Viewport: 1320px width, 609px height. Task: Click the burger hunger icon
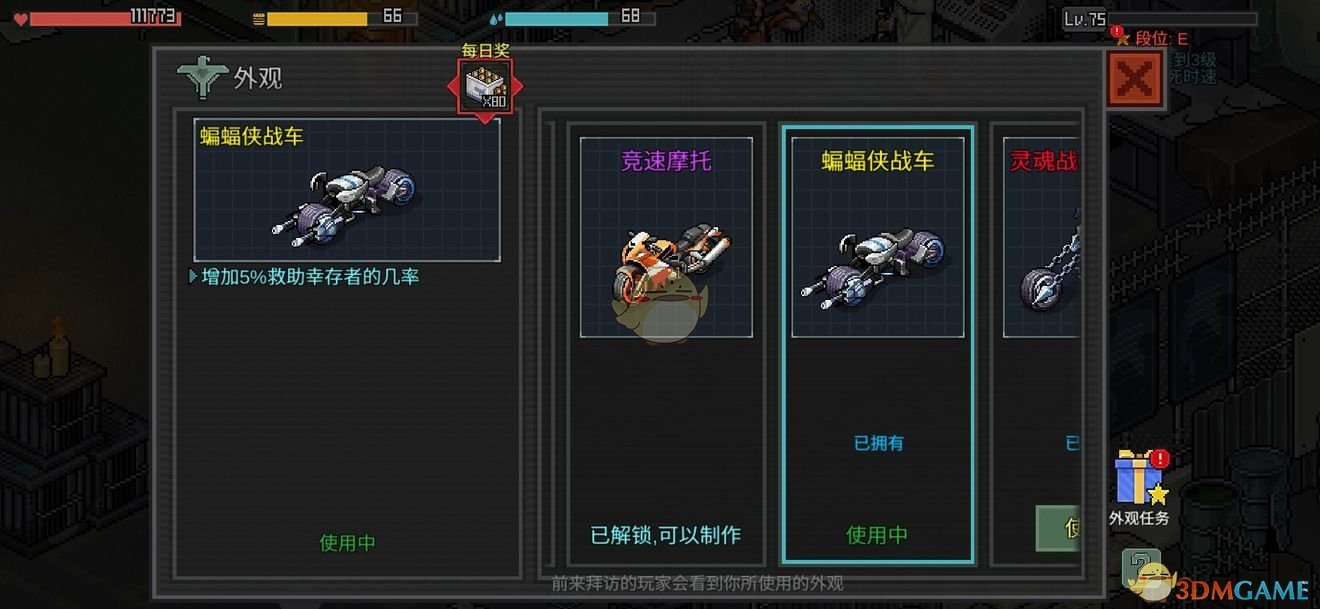pos(259,18)
